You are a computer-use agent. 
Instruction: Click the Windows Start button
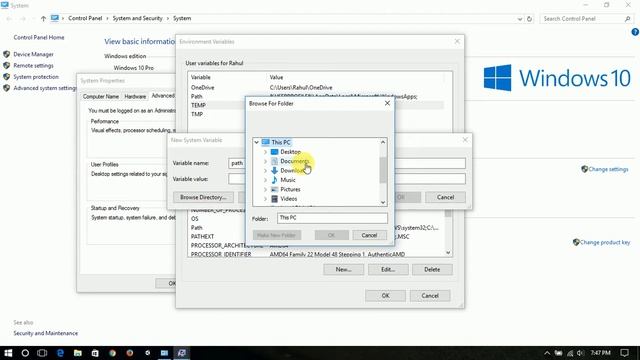(x=8, y=353)
